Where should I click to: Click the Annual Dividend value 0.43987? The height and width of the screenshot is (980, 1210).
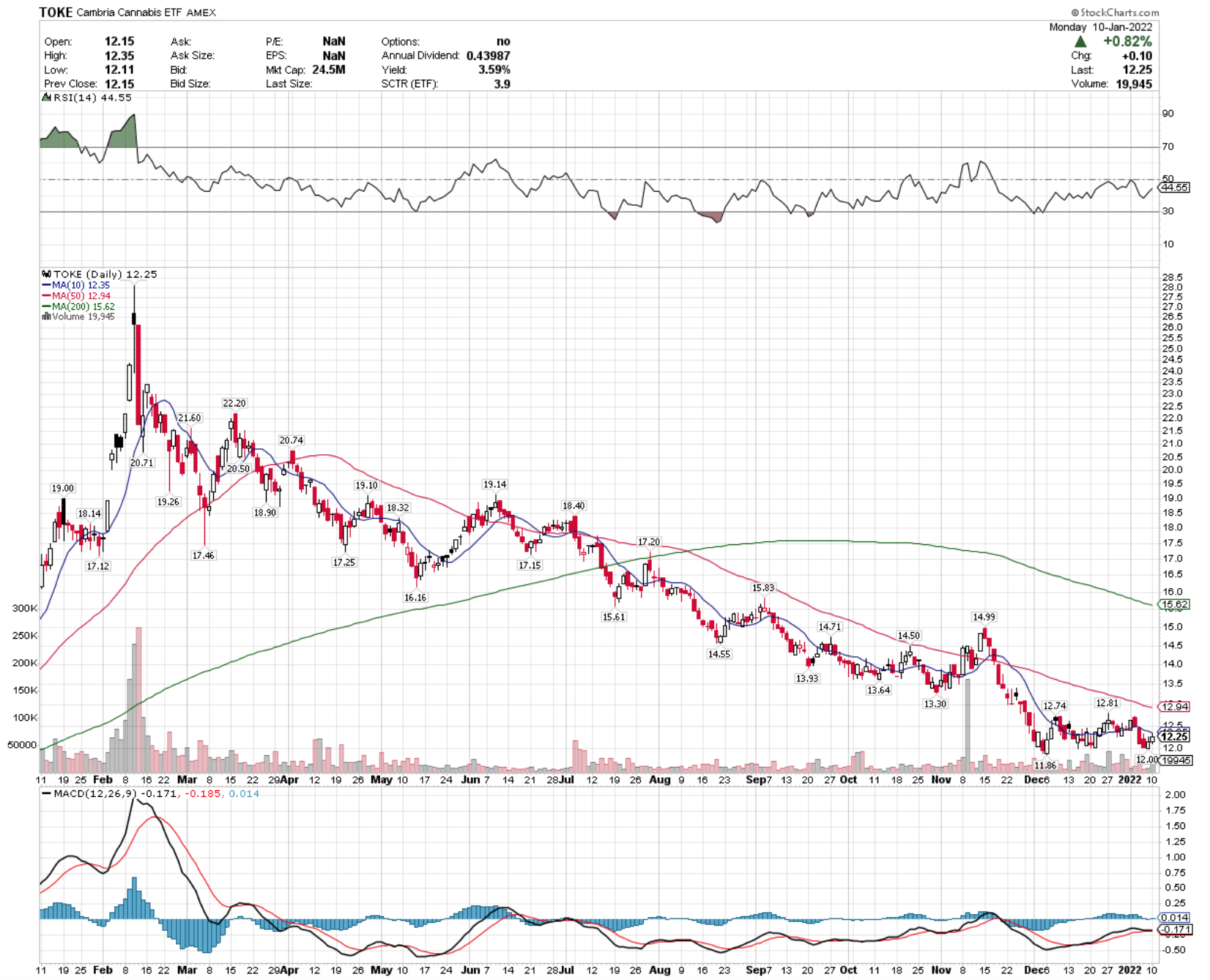pyautogui.click(x=488, y=56)
